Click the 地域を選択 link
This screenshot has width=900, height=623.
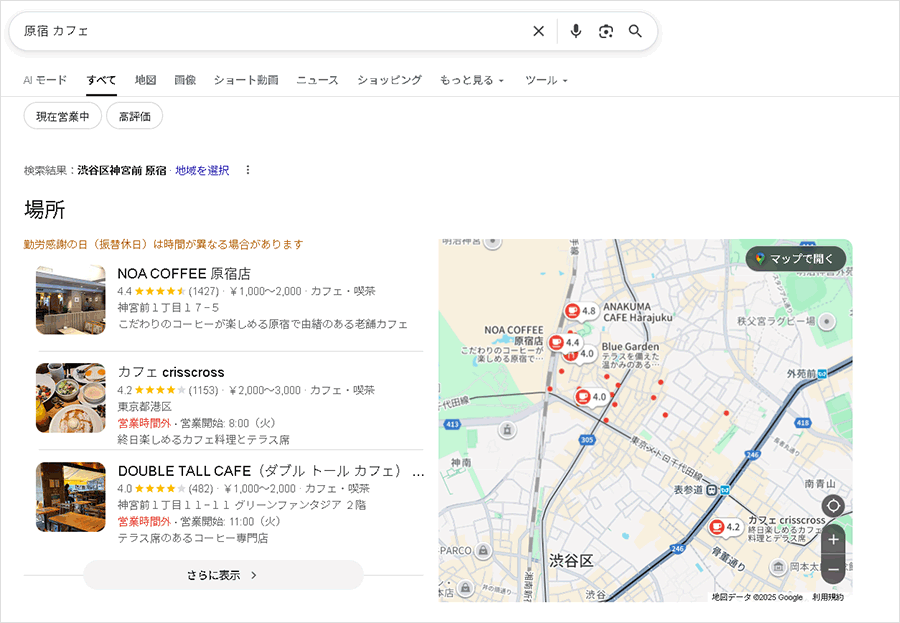point(202,170)
